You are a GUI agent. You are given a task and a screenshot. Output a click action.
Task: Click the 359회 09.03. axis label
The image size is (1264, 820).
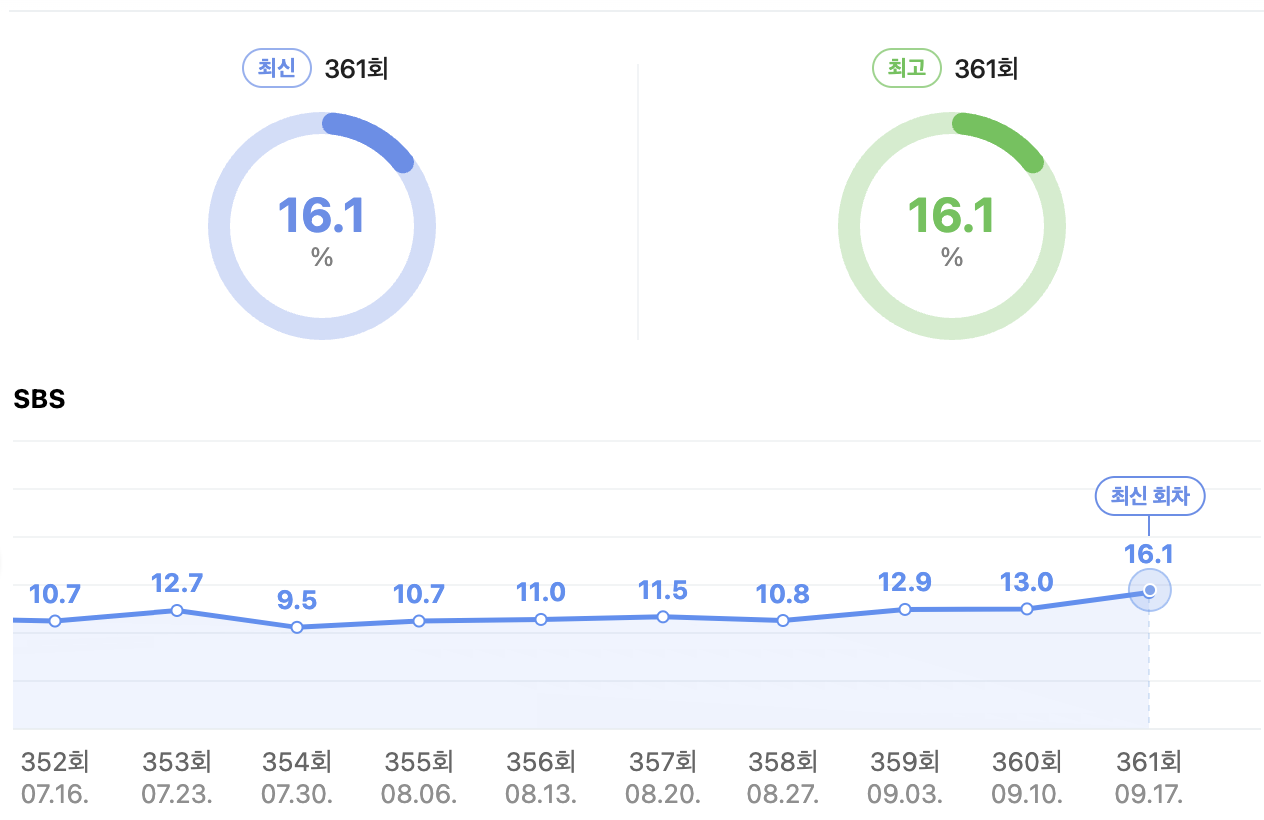905,778
